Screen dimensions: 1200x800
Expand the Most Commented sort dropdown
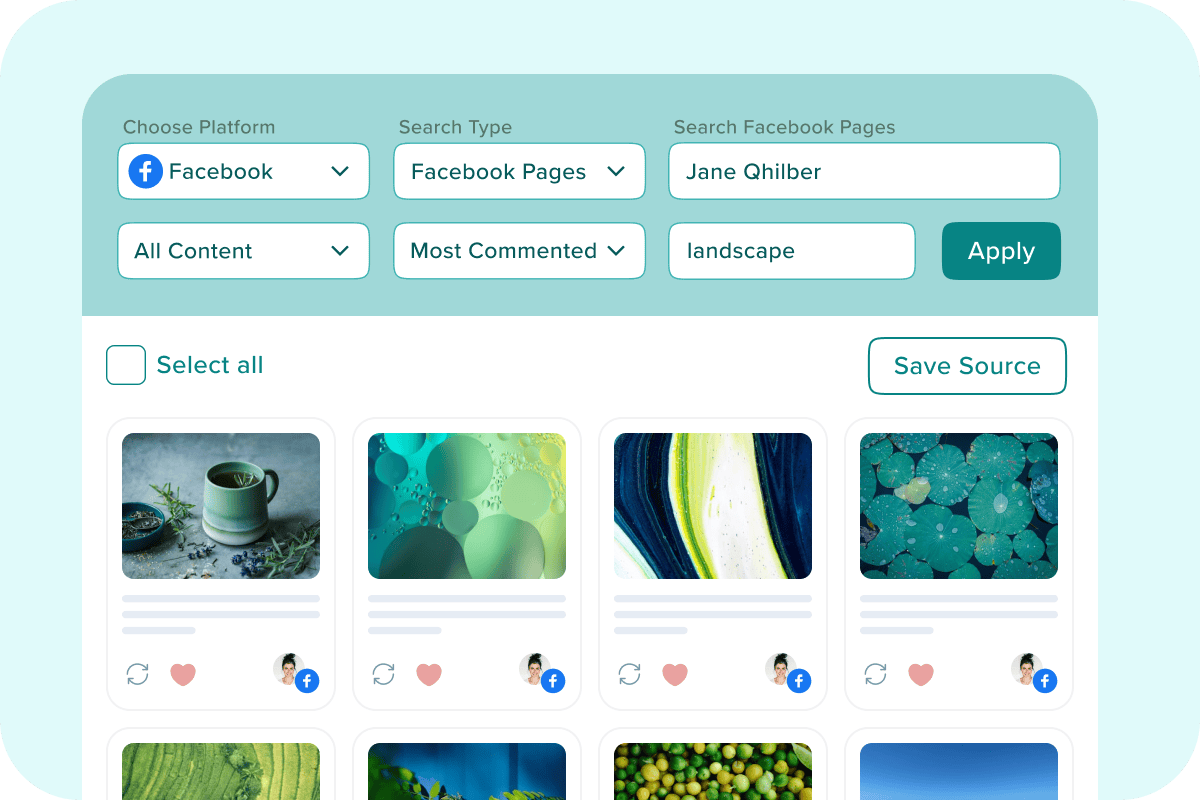tap(519, 251)
